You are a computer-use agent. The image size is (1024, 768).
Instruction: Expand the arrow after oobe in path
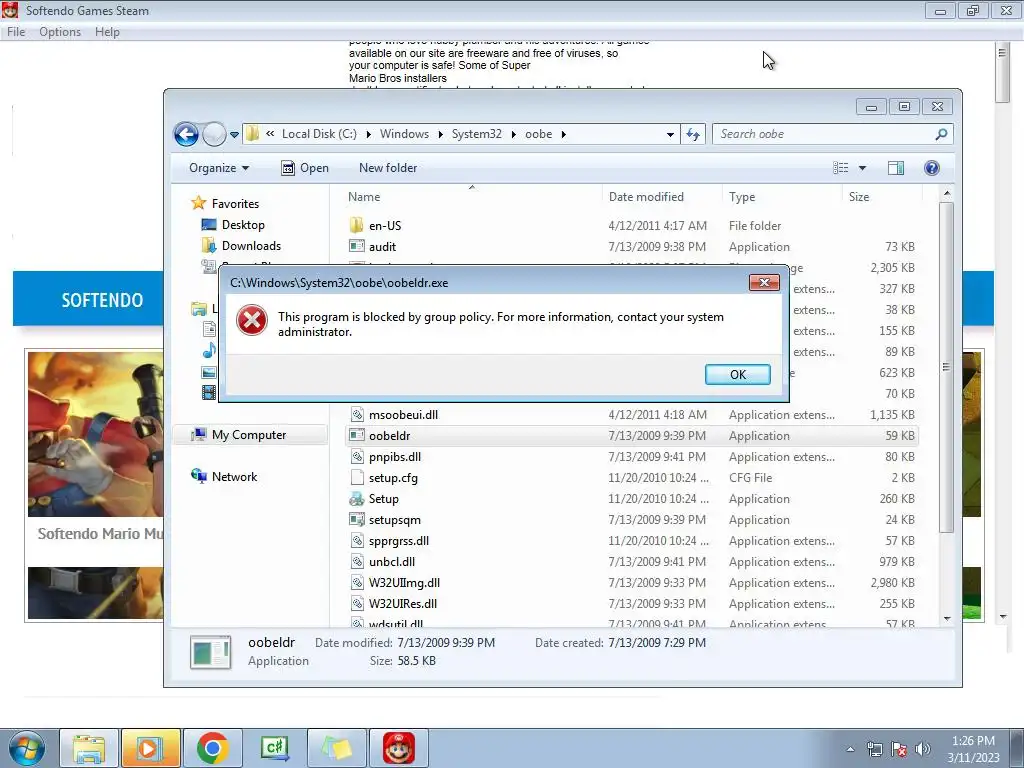pos(564,135)
